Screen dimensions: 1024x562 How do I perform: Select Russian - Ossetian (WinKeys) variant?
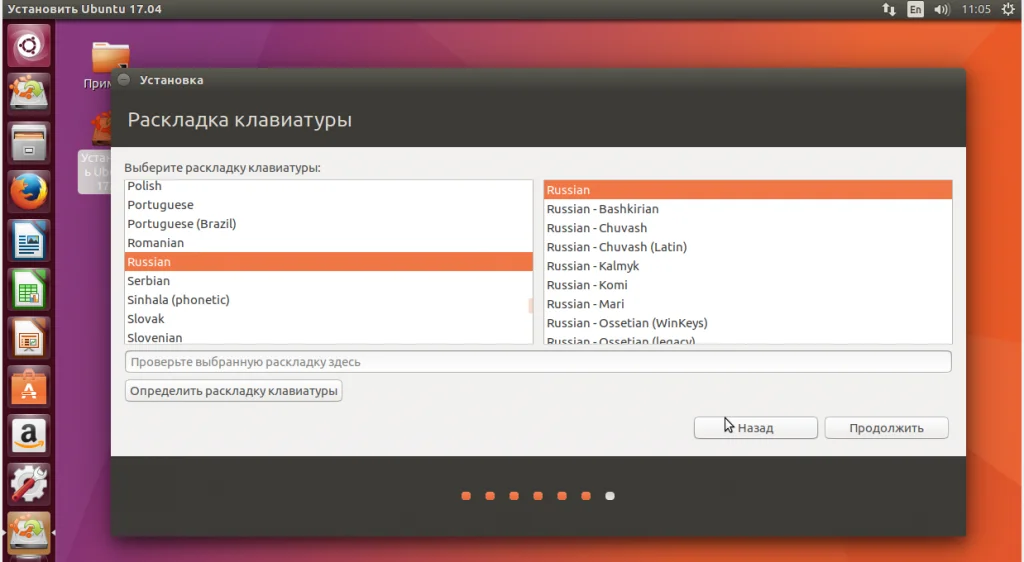pyautogui.click(x=748, y=322)
